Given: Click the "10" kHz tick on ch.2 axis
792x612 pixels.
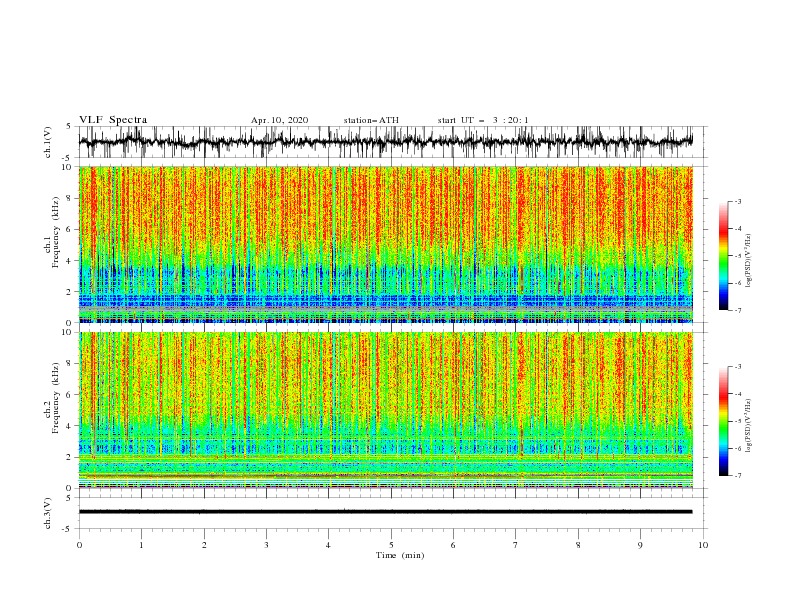Looking at the screenshot, I should 68,332.
